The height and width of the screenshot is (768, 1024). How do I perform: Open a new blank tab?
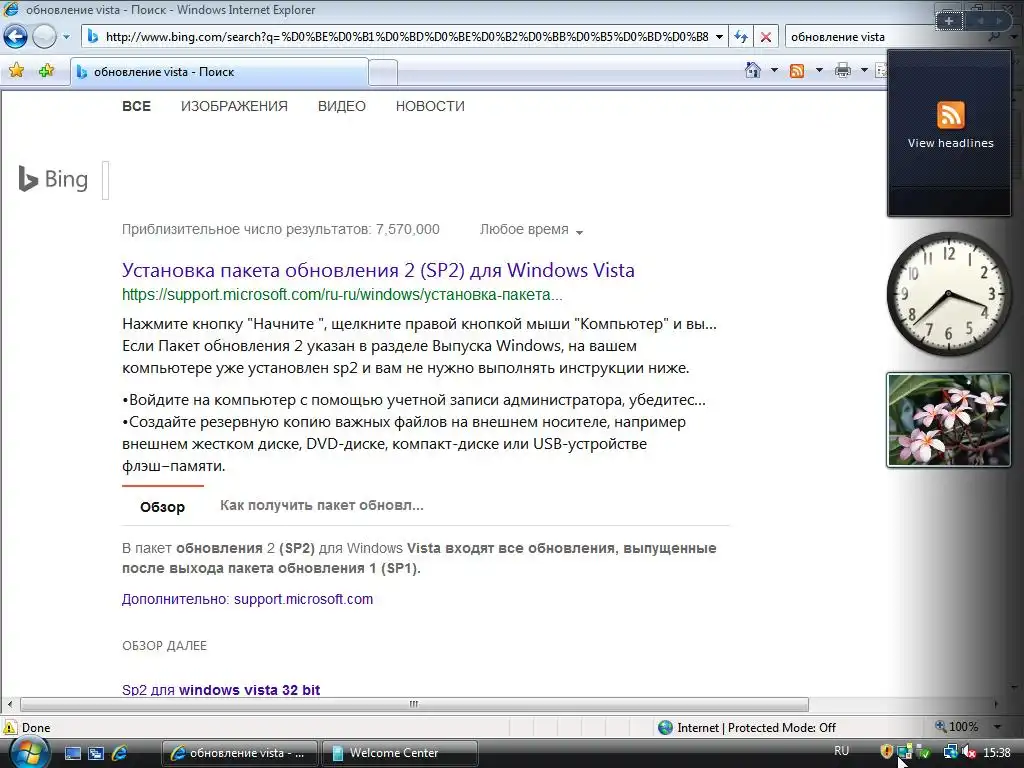(383, 72)
